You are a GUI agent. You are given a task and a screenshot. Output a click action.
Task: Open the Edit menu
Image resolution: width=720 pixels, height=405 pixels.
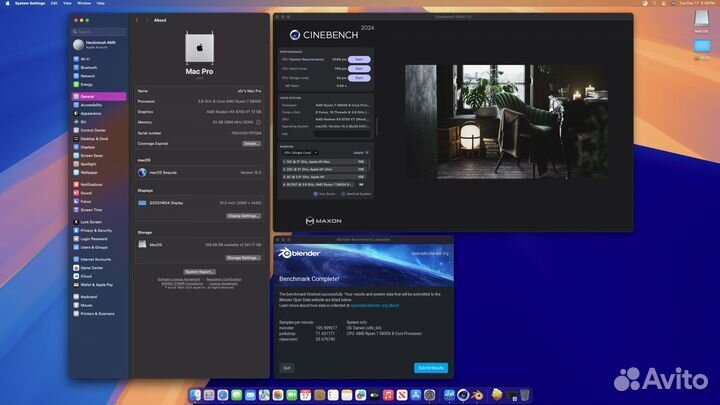click(x=54, y=3)
